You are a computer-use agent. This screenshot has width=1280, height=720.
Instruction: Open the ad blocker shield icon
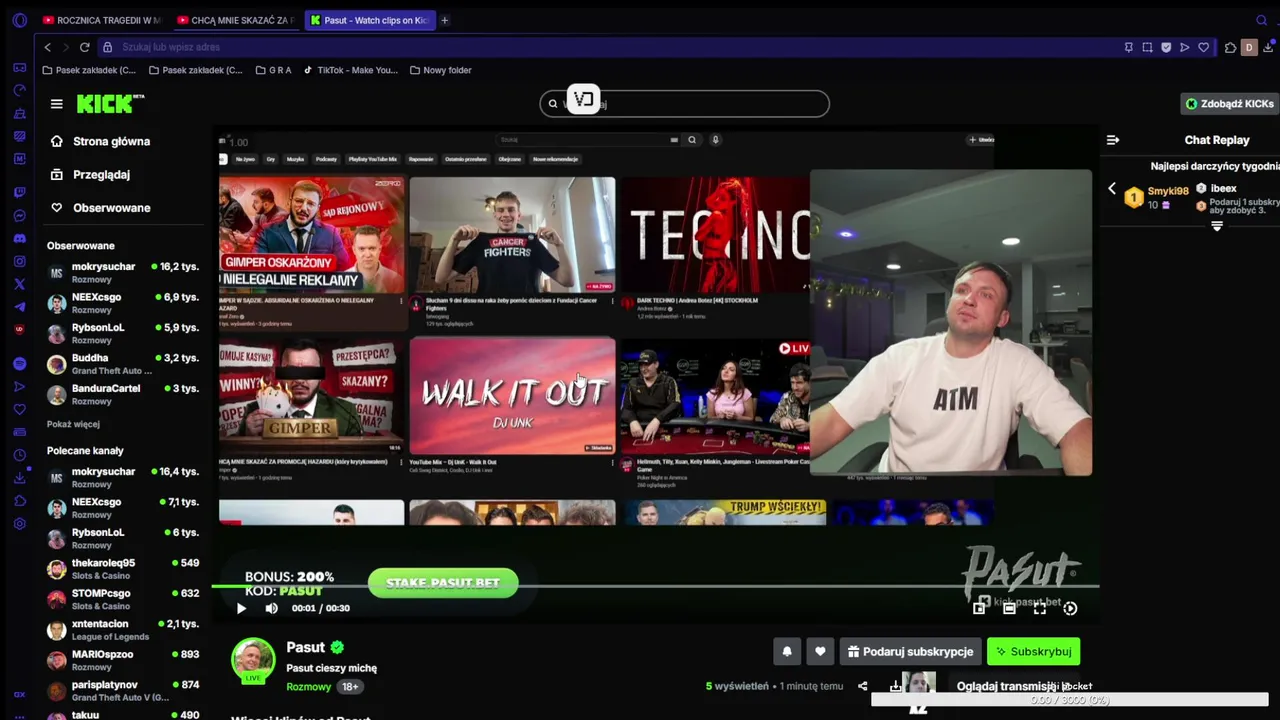tap(1166, 47)
